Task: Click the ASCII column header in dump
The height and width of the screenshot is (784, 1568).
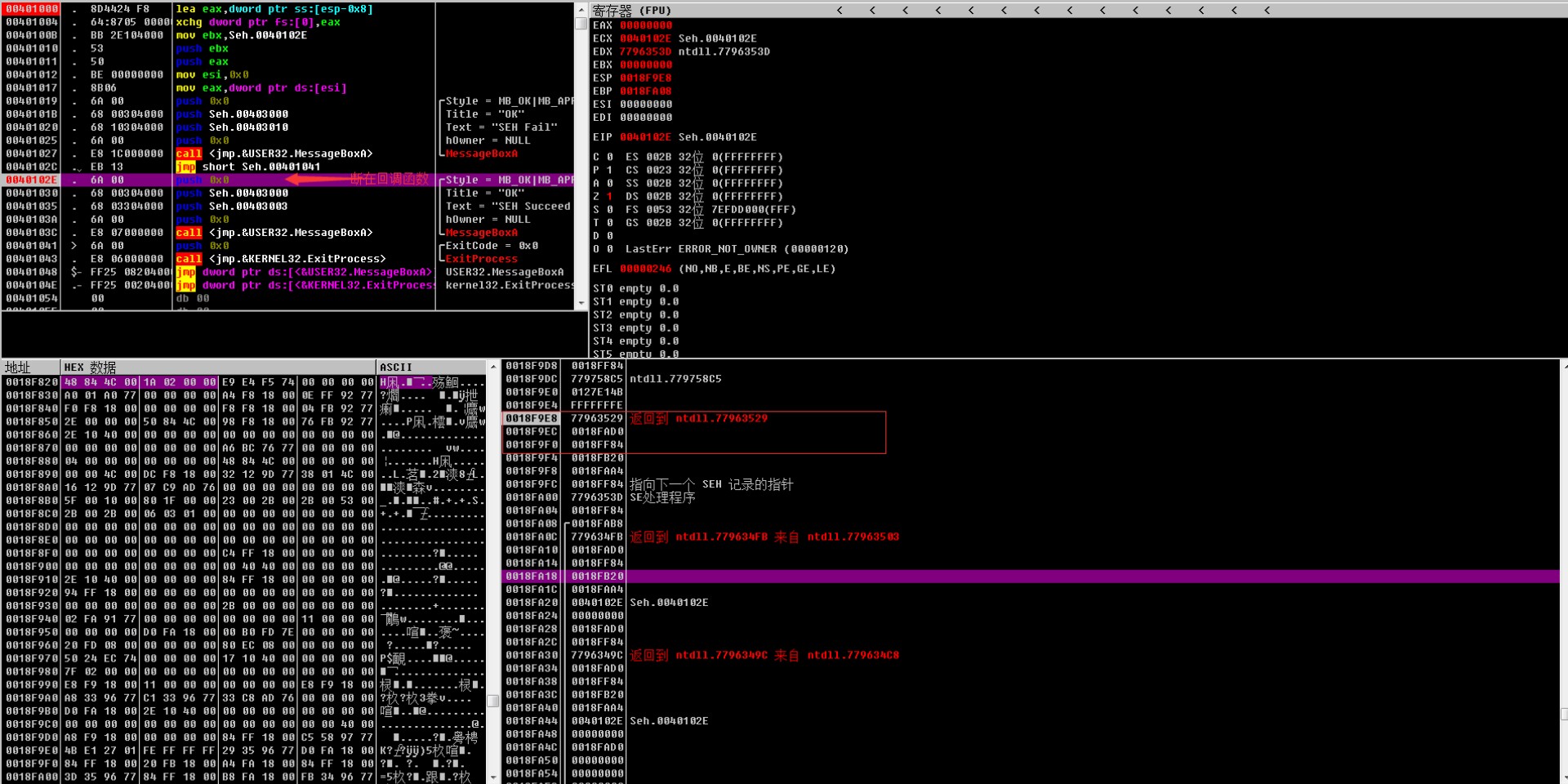Action: 431,367
